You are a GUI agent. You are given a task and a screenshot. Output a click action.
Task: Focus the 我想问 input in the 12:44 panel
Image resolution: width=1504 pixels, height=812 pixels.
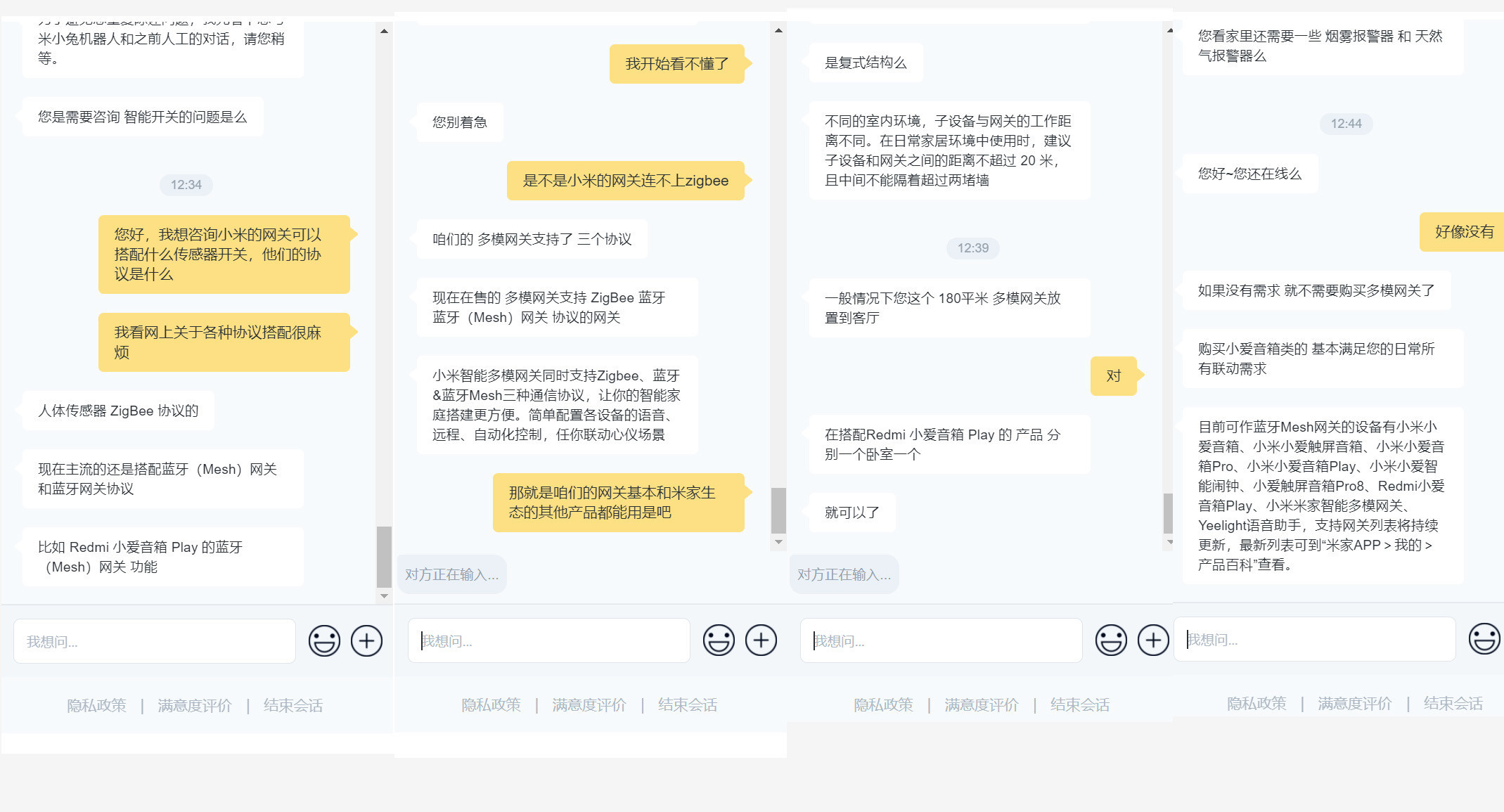pos(1315,639)
